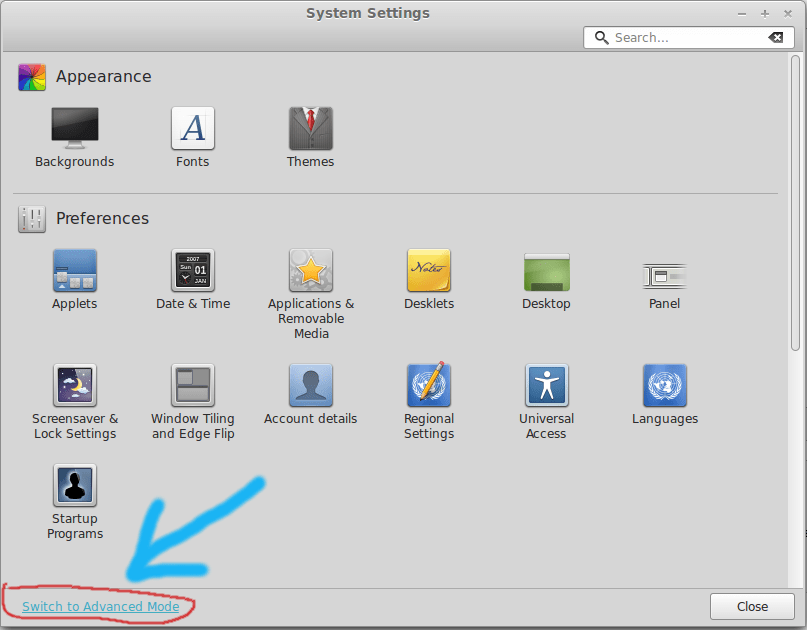The height and width of the screenshot is (630, 807).
Task: Clear the search box with the erase icon
Action: (776, 37)
